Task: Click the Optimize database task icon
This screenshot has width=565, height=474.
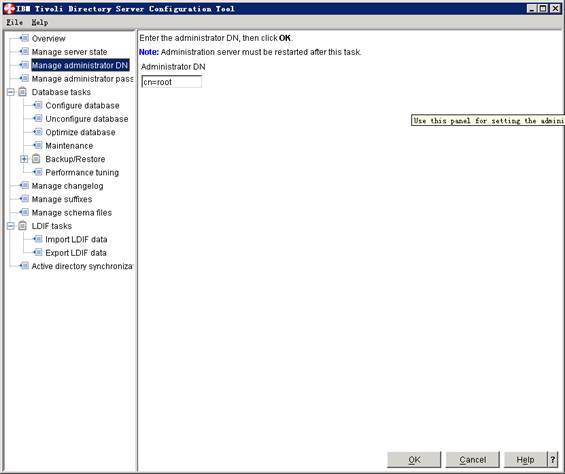Action: [x=38, y=132]
